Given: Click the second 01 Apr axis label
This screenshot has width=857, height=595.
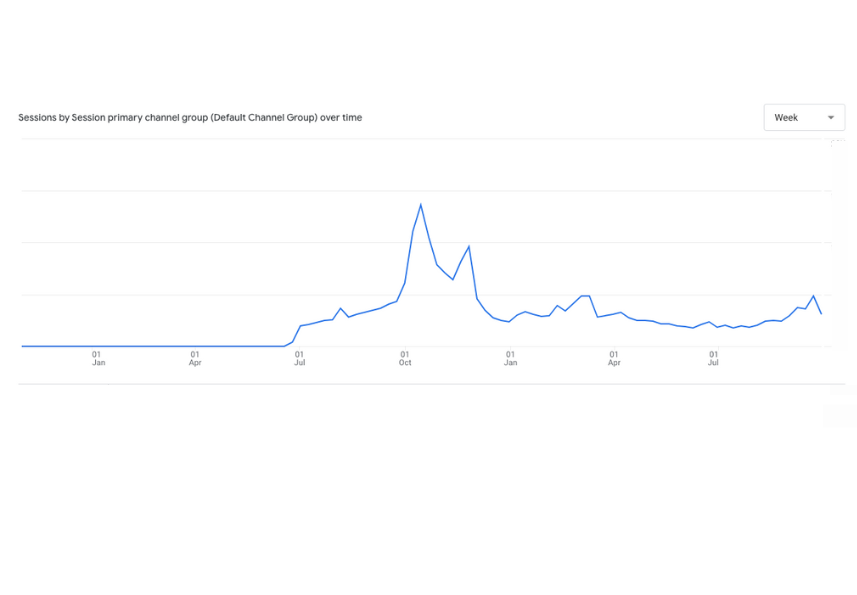Looking at the screenshot, I should point(614,358).
